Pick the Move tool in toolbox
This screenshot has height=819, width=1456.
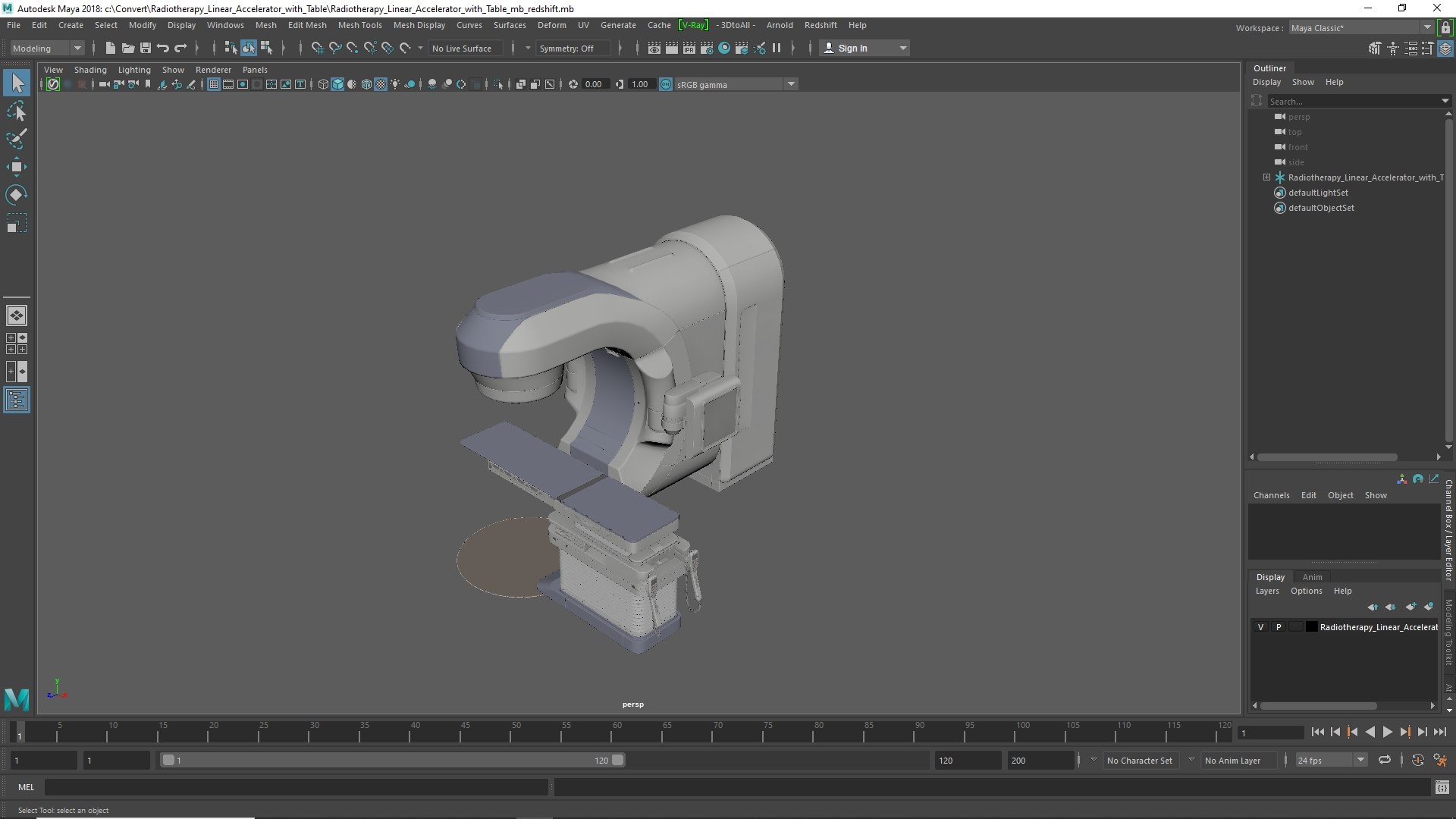[x=17, y=167]
